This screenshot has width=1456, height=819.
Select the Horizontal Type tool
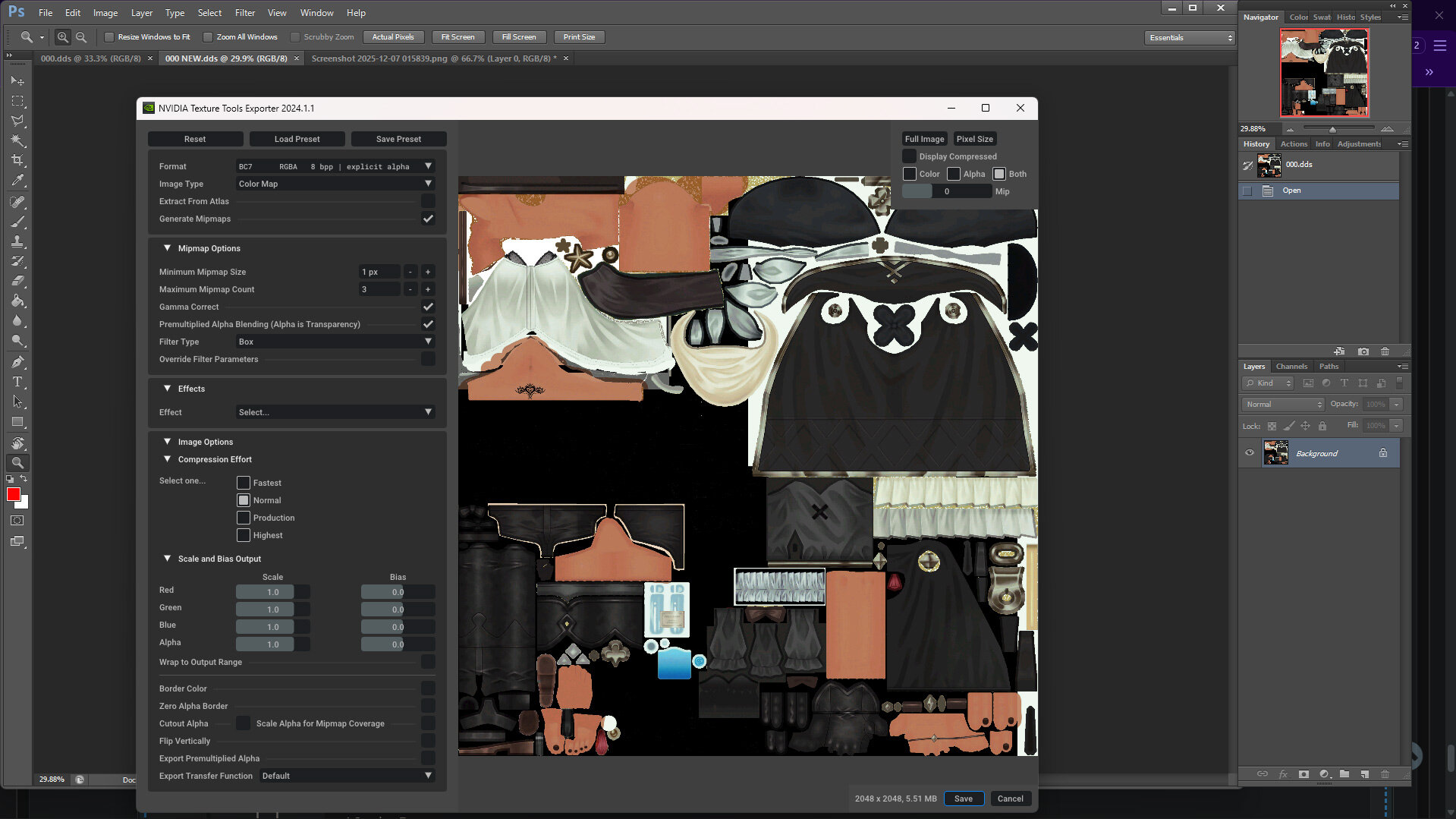(17, 382)
